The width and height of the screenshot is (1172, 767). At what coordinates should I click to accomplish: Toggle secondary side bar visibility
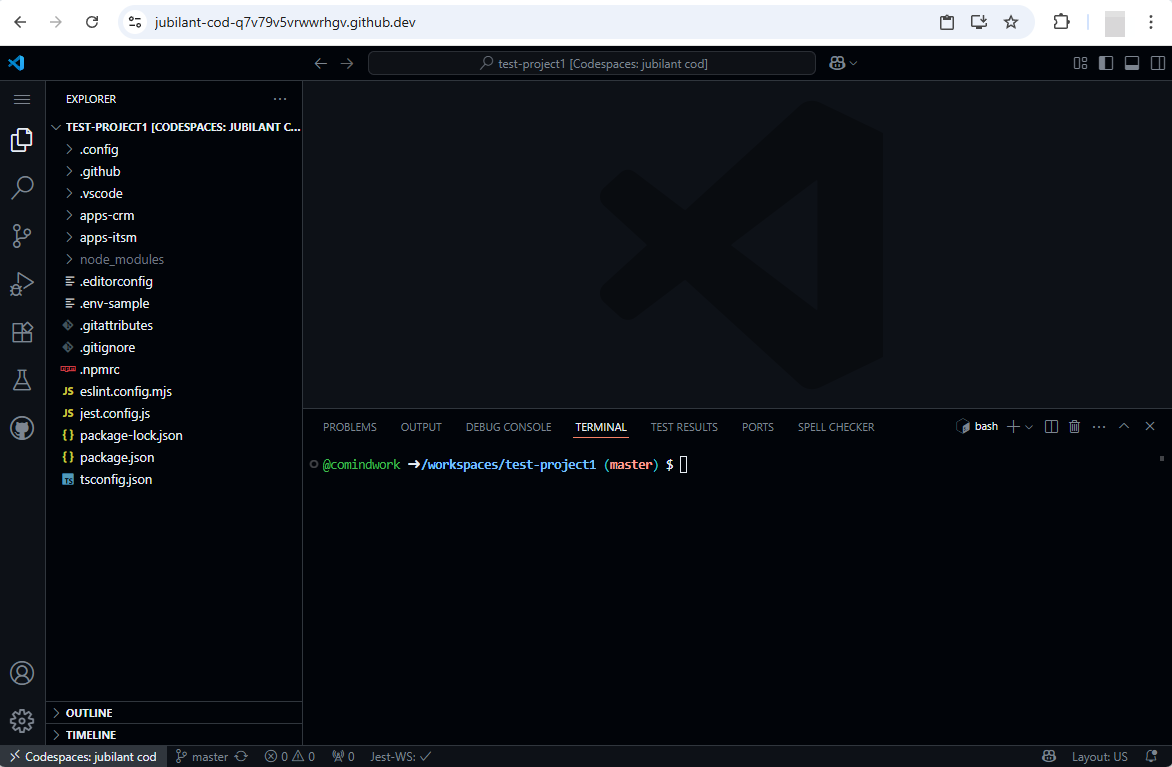(1158, 64)
